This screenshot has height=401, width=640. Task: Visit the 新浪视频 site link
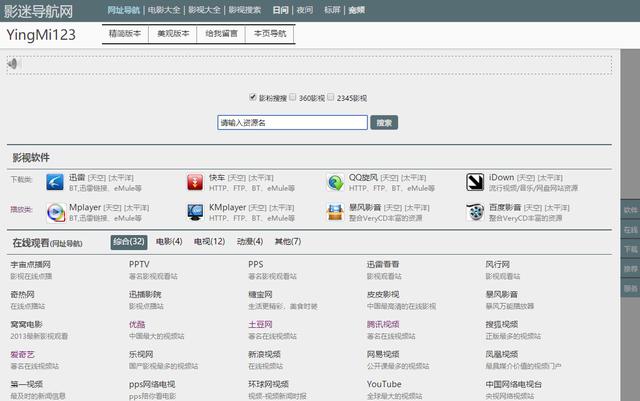(264, 354)
